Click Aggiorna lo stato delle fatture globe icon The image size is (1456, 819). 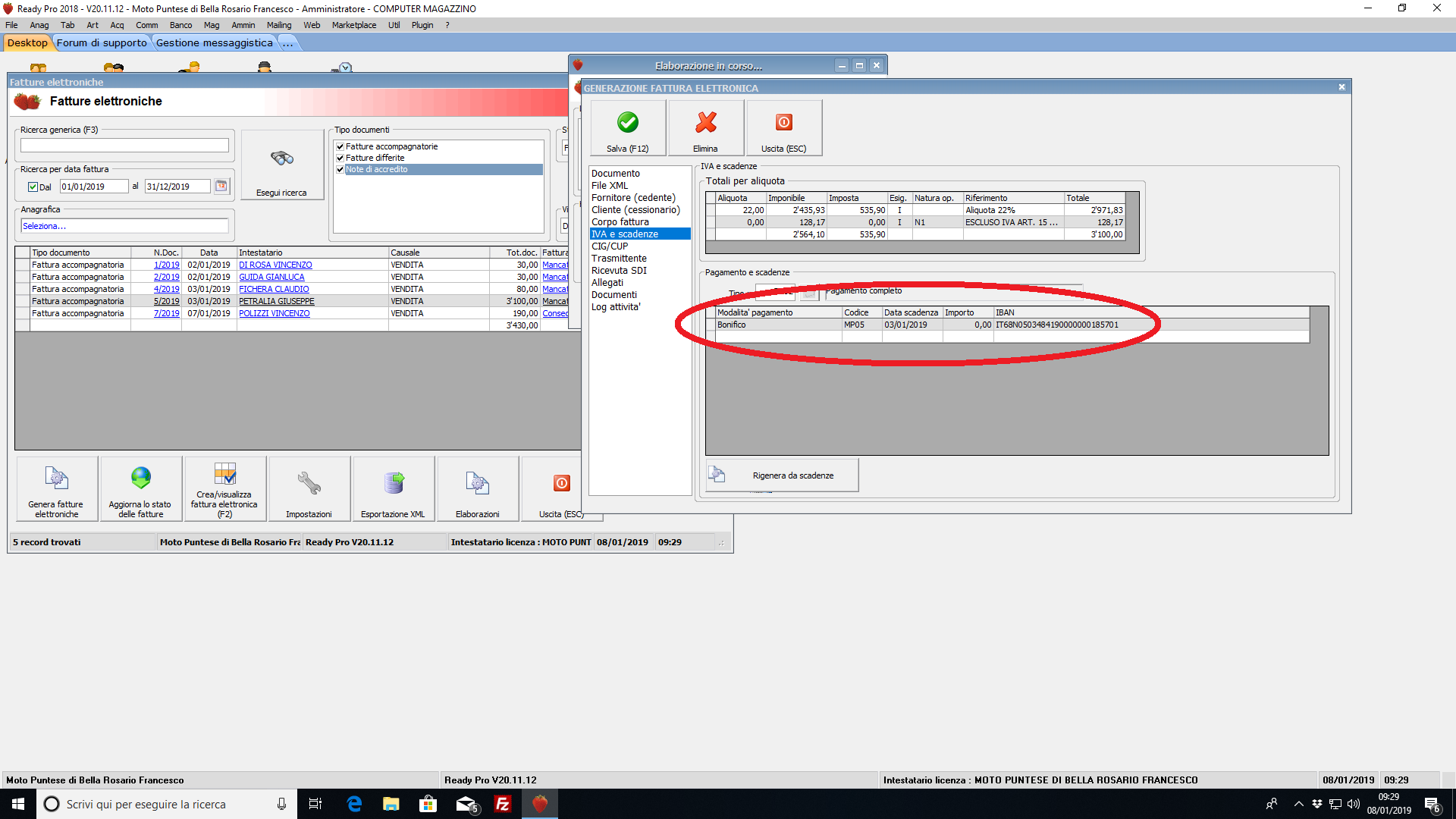141,478
